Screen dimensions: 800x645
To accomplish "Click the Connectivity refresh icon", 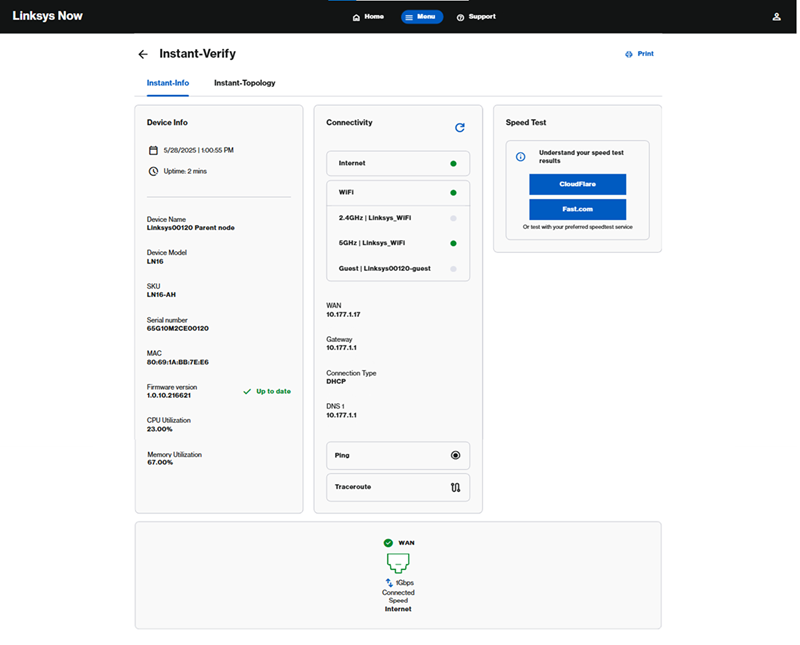I will [x=460, y=128].
